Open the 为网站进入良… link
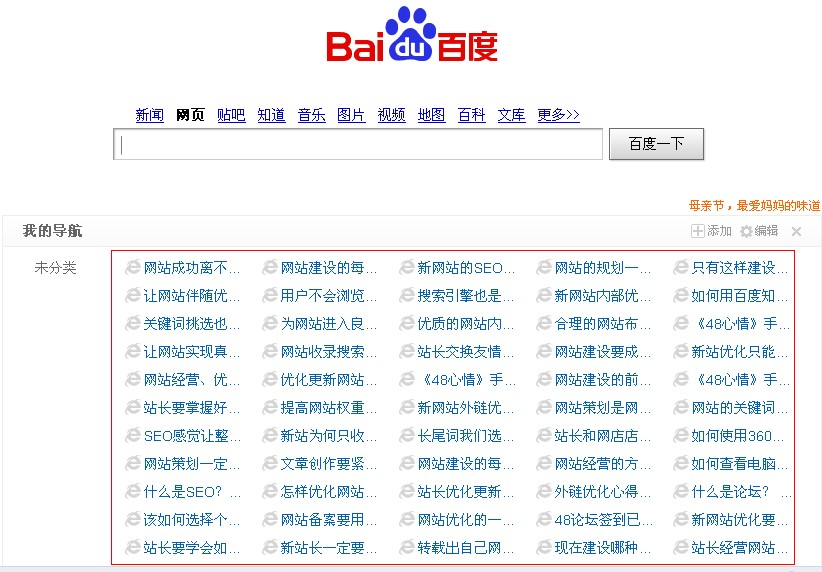 (x=329, y=323)
